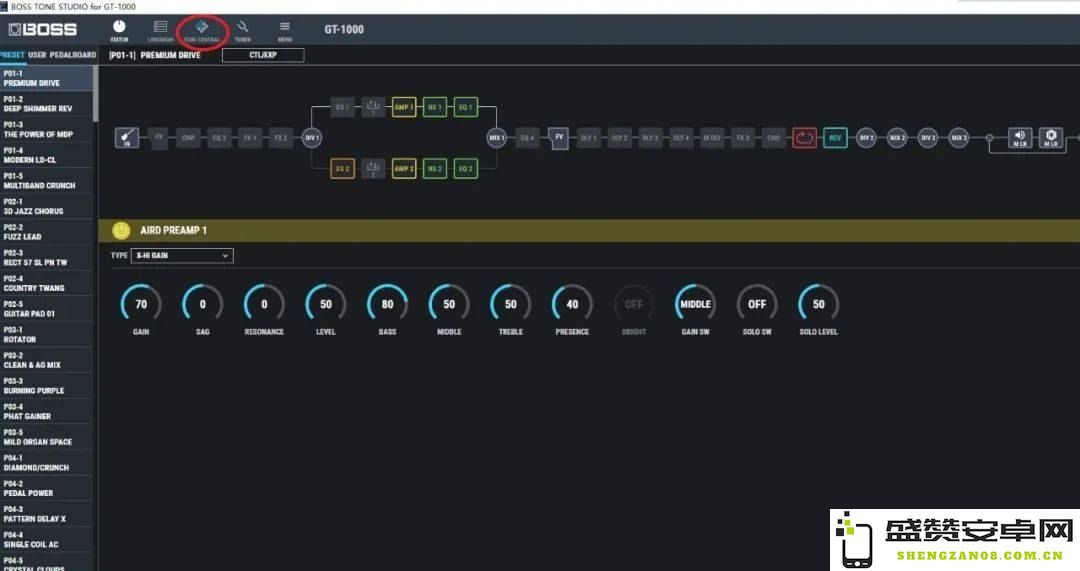The image size is (1080, 571).
Task: Toggle the GAIN SW Middle control
Action: pyautogui.click(x=695, y=304)
